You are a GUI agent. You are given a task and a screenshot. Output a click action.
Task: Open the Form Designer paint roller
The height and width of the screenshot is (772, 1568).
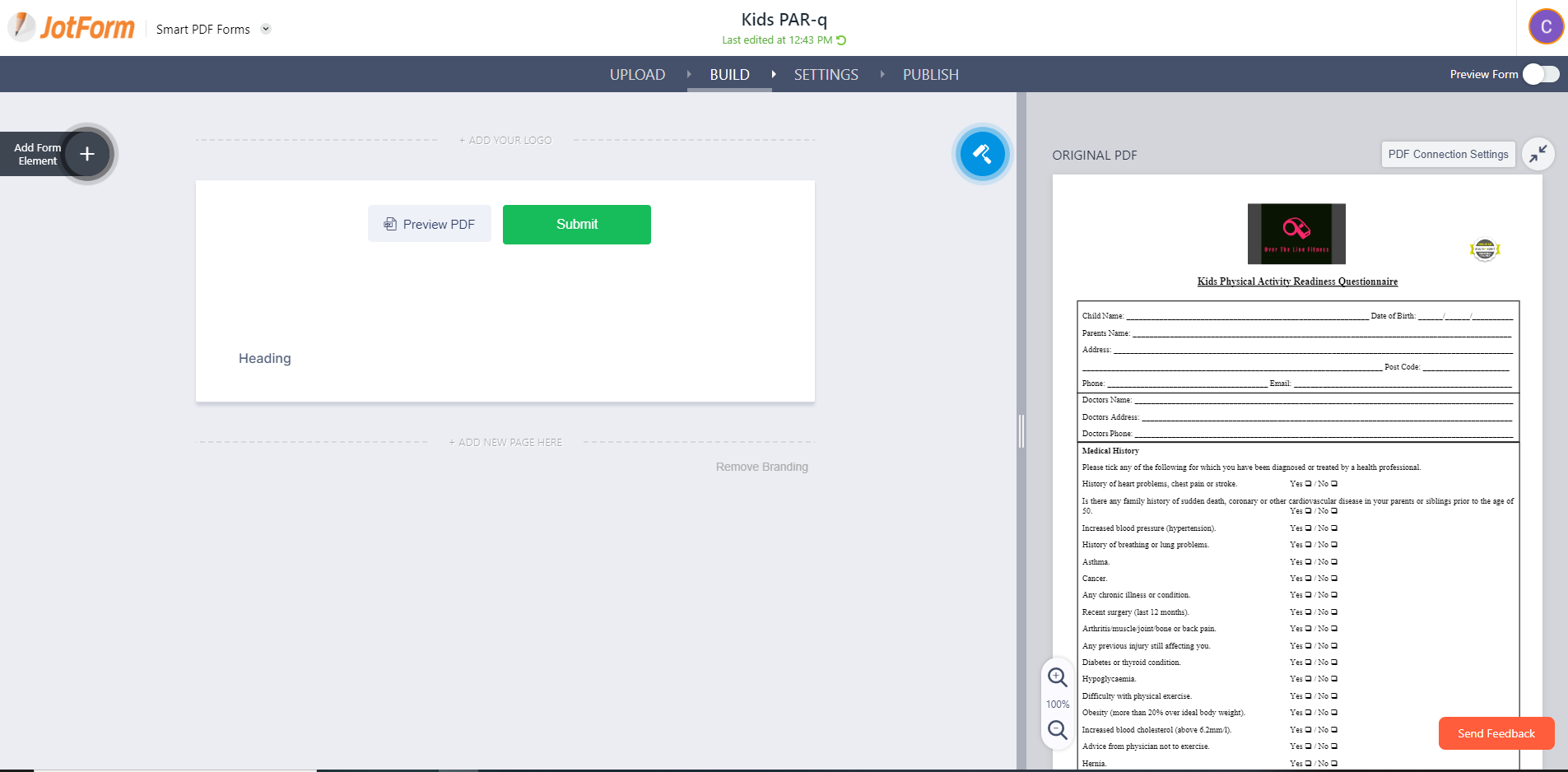click(981, 154)
